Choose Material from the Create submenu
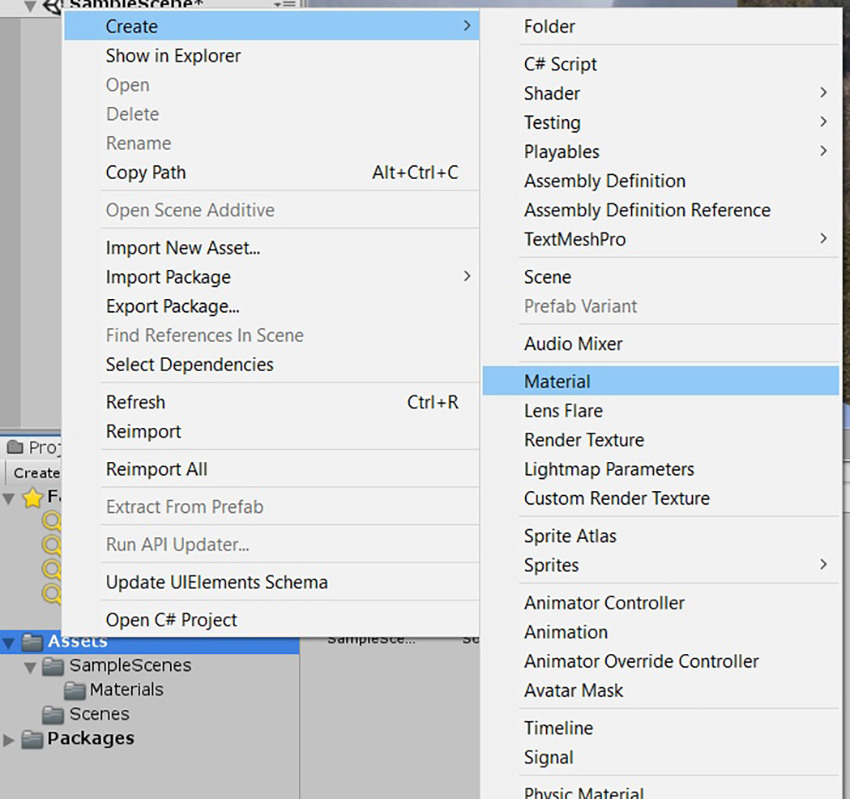The width and height of the screenshot is (850, 799). (661, 381)
